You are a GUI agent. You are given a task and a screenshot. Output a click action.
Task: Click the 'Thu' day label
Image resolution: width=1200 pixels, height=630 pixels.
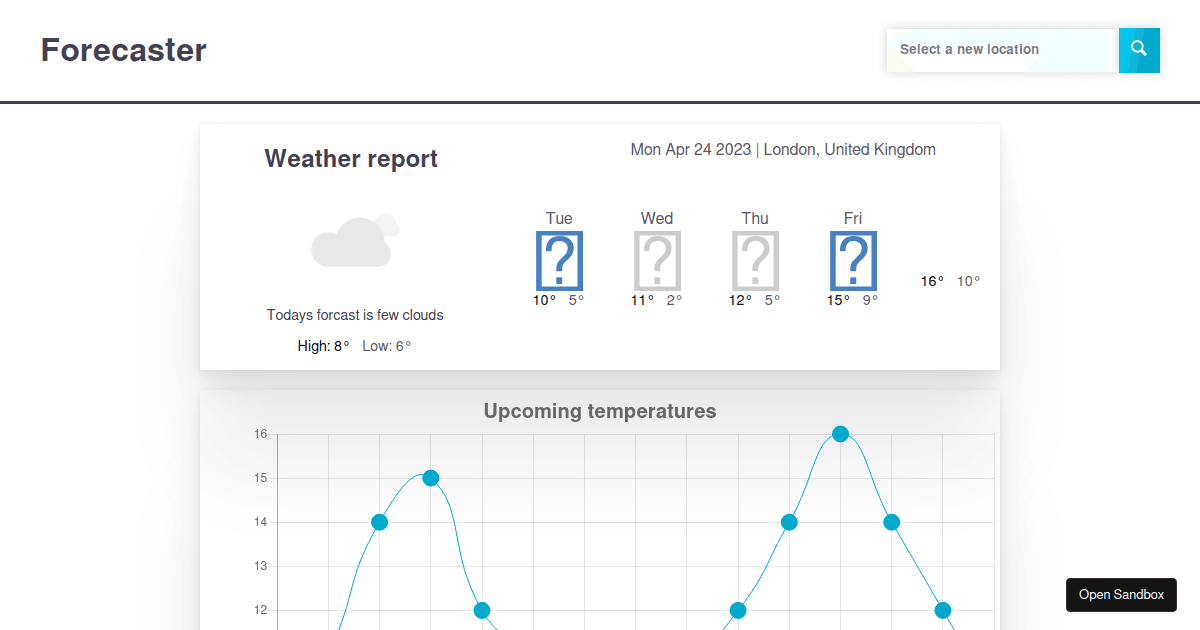(755, 218)
